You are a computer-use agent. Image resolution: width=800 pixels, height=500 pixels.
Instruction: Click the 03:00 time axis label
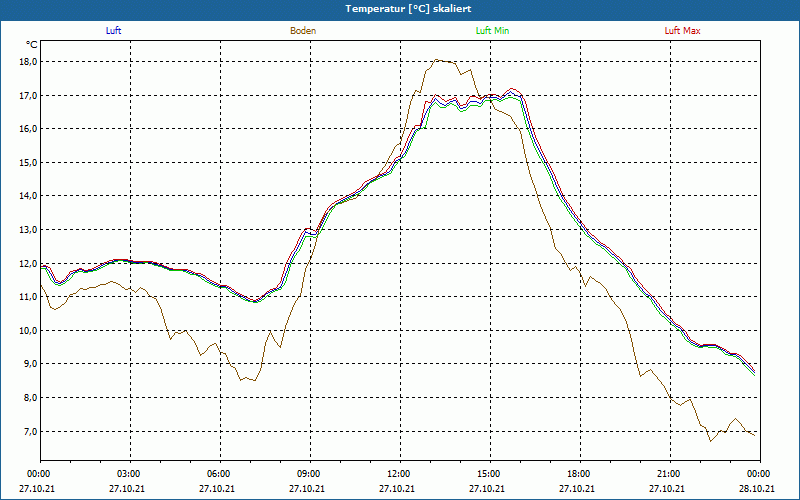click(x=130, y=474)
